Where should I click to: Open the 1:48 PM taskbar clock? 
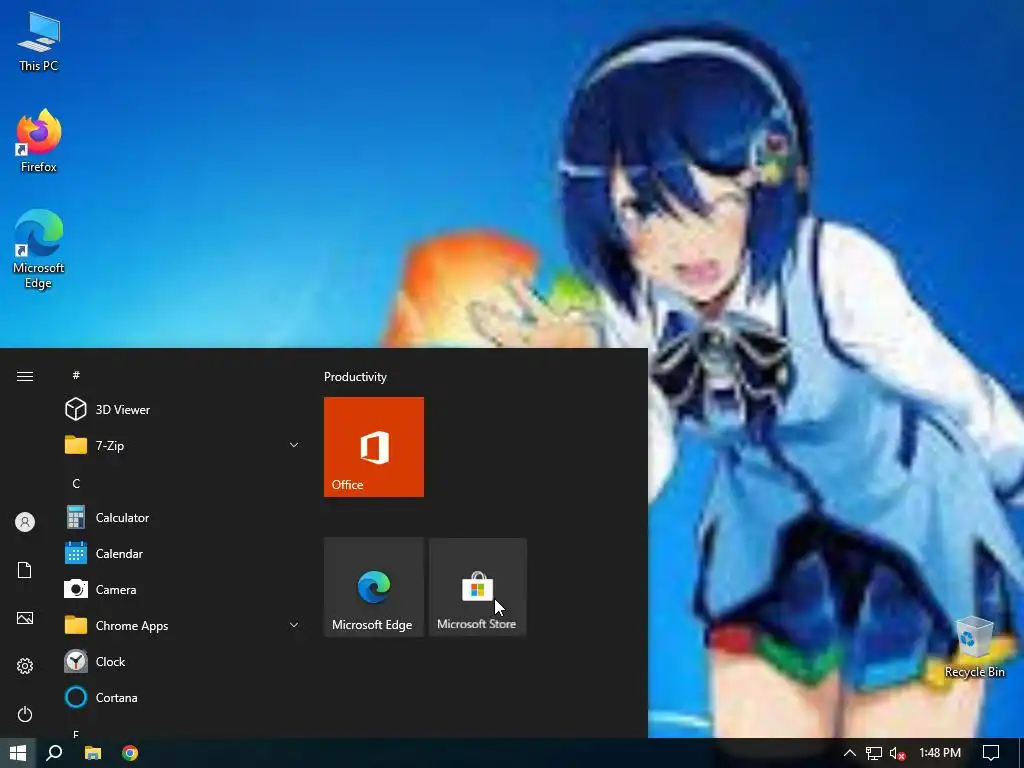click(940, 753)
